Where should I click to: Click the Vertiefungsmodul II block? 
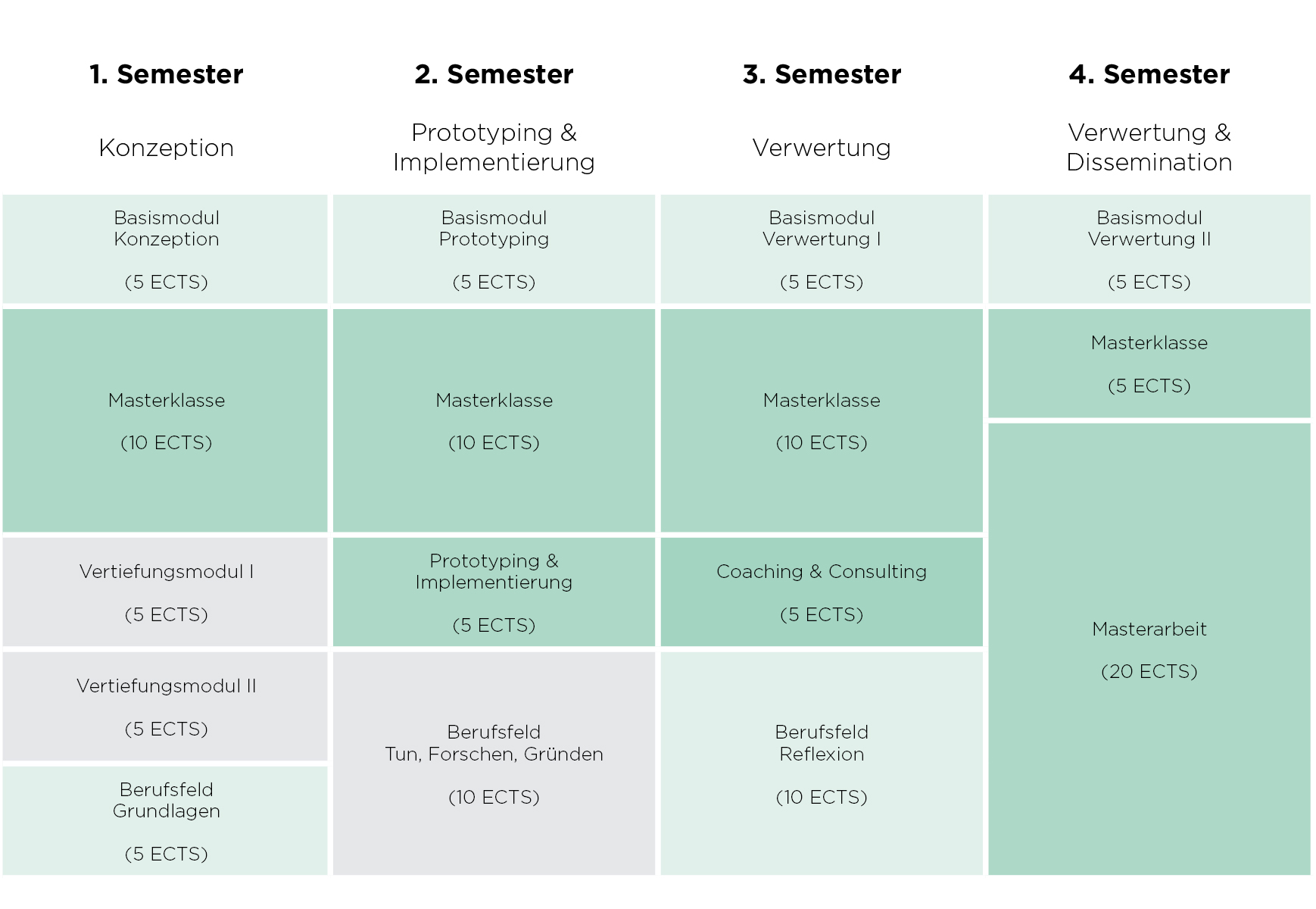(x=166, y=707)
